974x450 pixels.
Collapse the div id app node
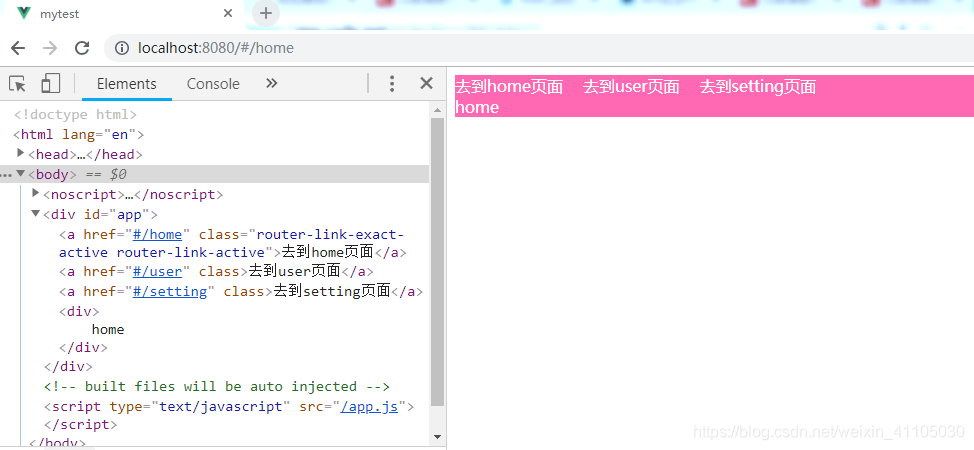(x=35, y=214)
